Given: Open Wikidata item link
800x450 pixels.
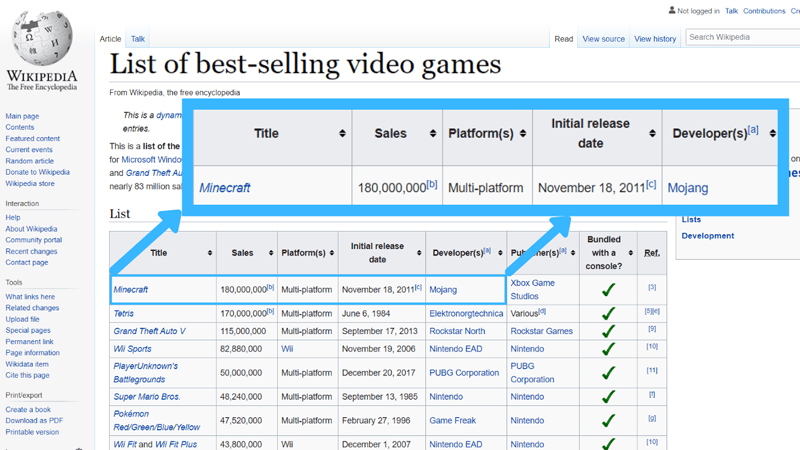Looking at the screenshot, I should 27,364.
